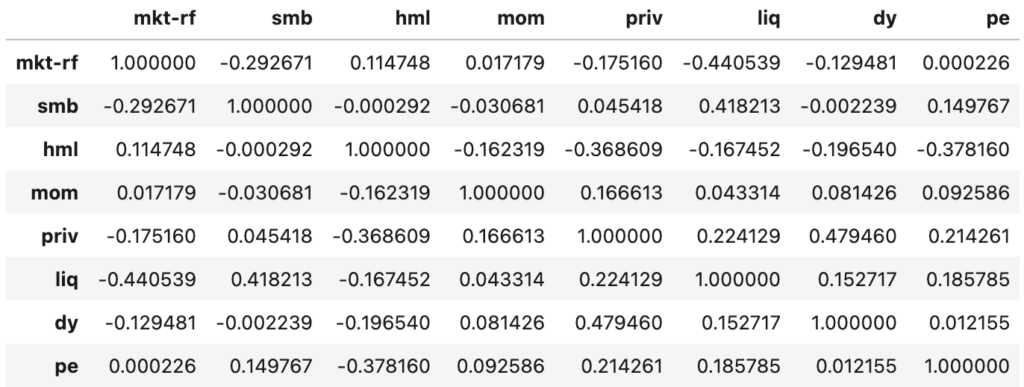
Task: Click the mkt-rf column header
Action: pyautogui.click(x=164, y=18)
